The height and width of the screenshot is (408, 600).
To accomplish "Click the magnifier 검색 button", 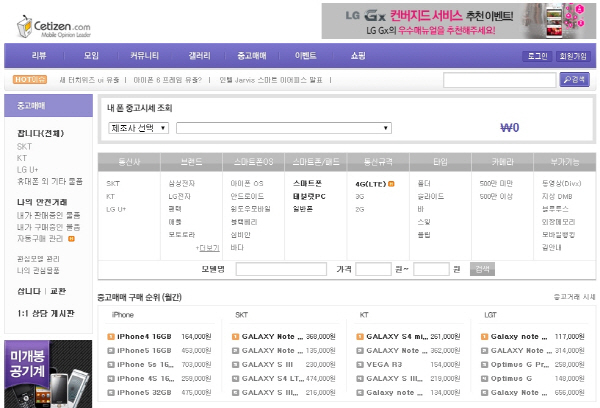I will (574, 80).
